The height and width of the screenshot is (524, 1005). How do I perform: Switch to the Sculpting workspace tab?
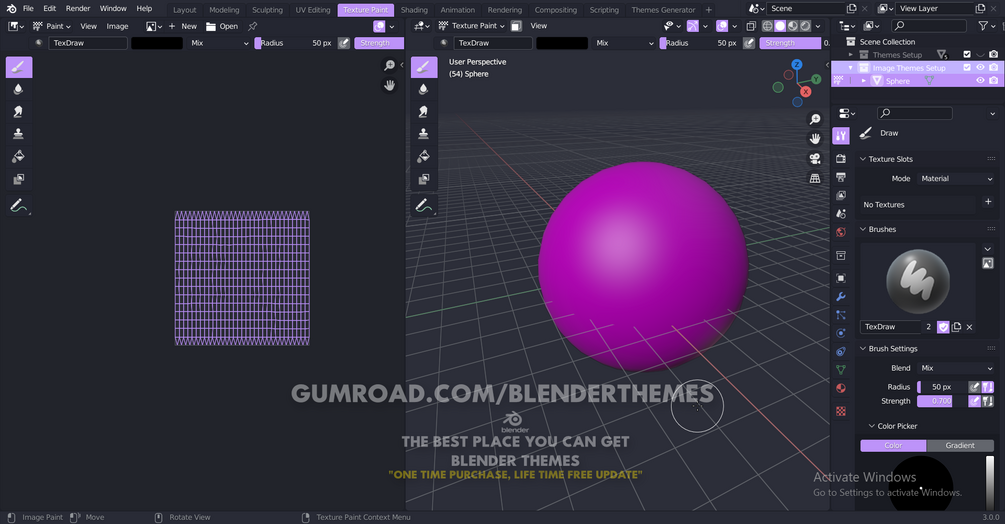point(267,10)
